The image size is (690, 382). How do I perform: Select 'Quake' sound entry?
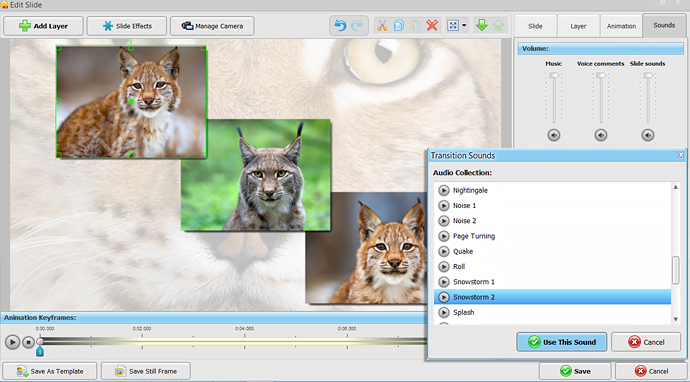553,251
